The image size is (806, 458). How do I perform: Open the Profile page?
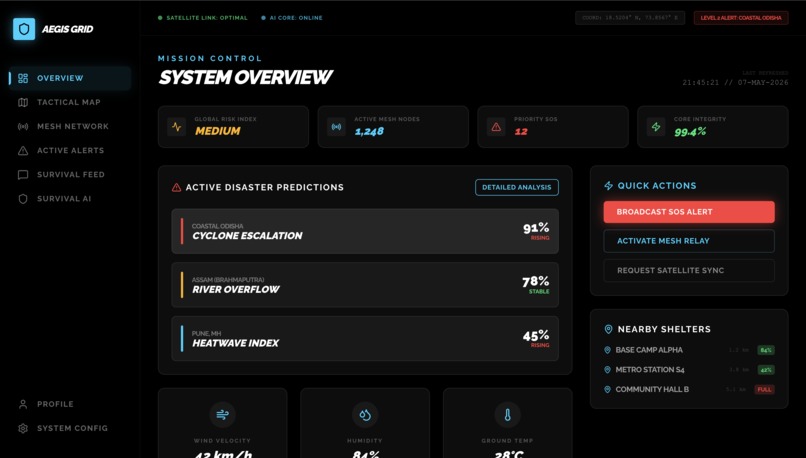(70, 404)
